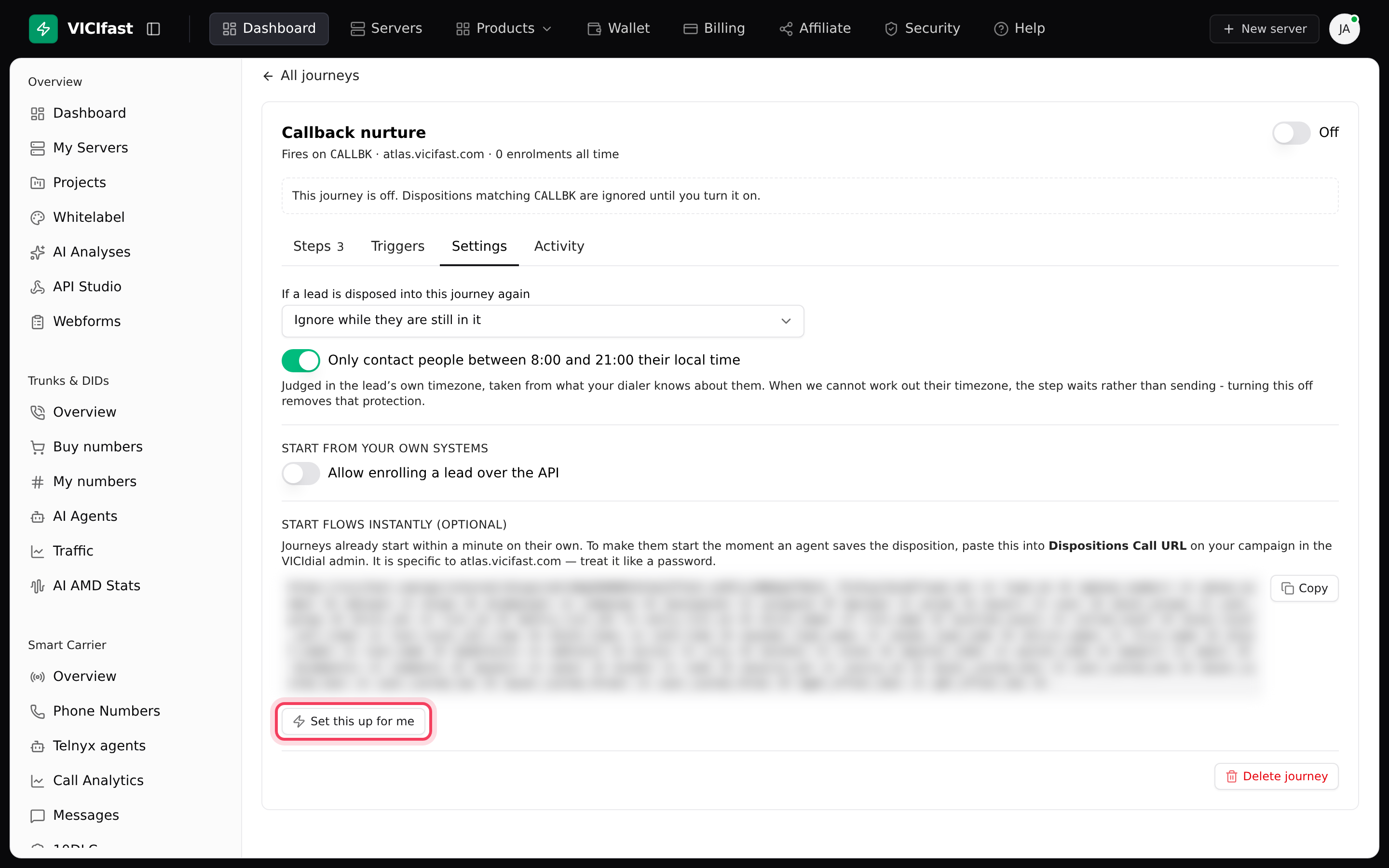Open Telnyx agents in the sidebar
This screenshot has width=1389, height=868.
[x=87, y=746]
